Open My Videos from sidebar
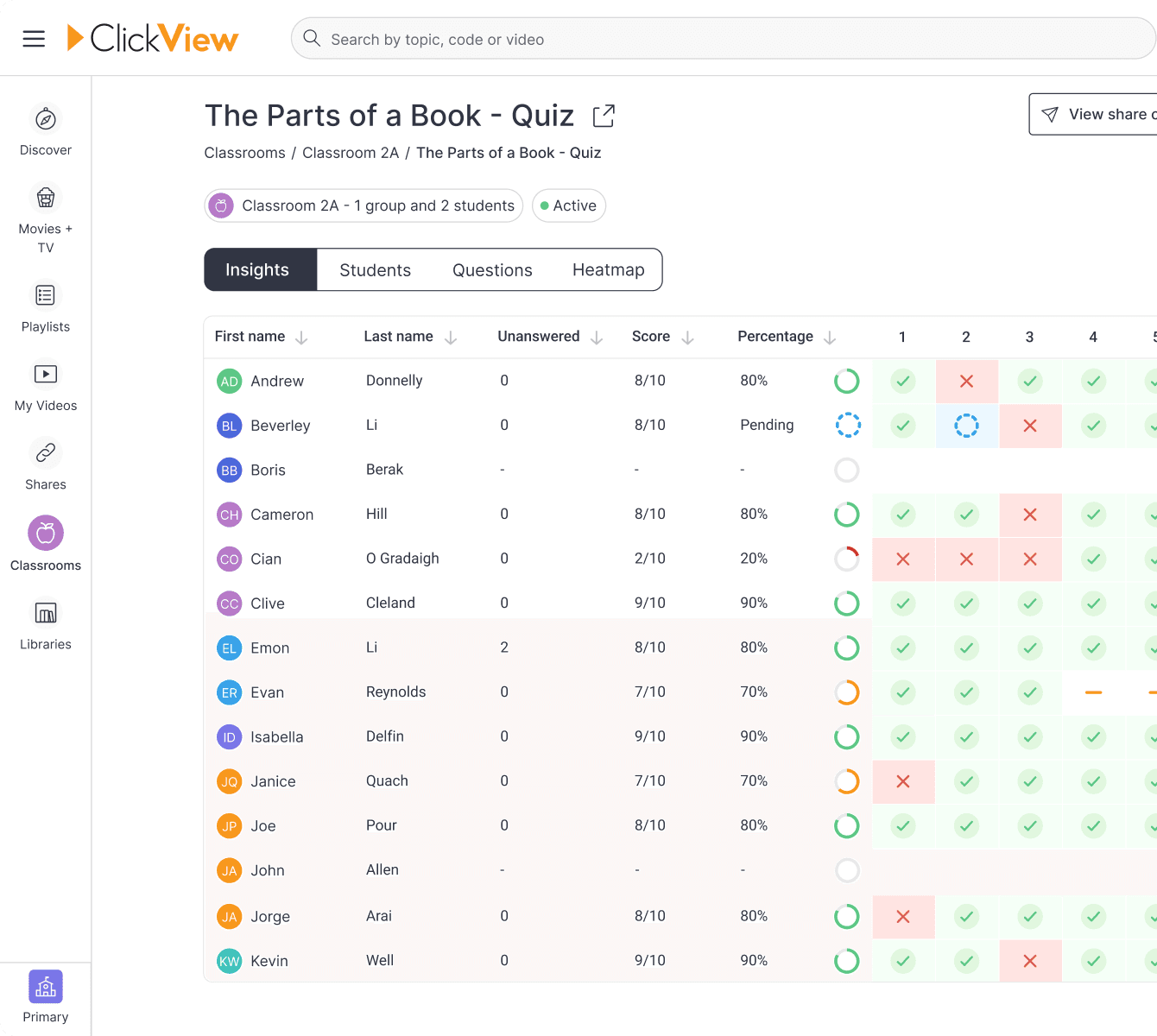This screenshot has width=1157, height=1036. [46, 374]
